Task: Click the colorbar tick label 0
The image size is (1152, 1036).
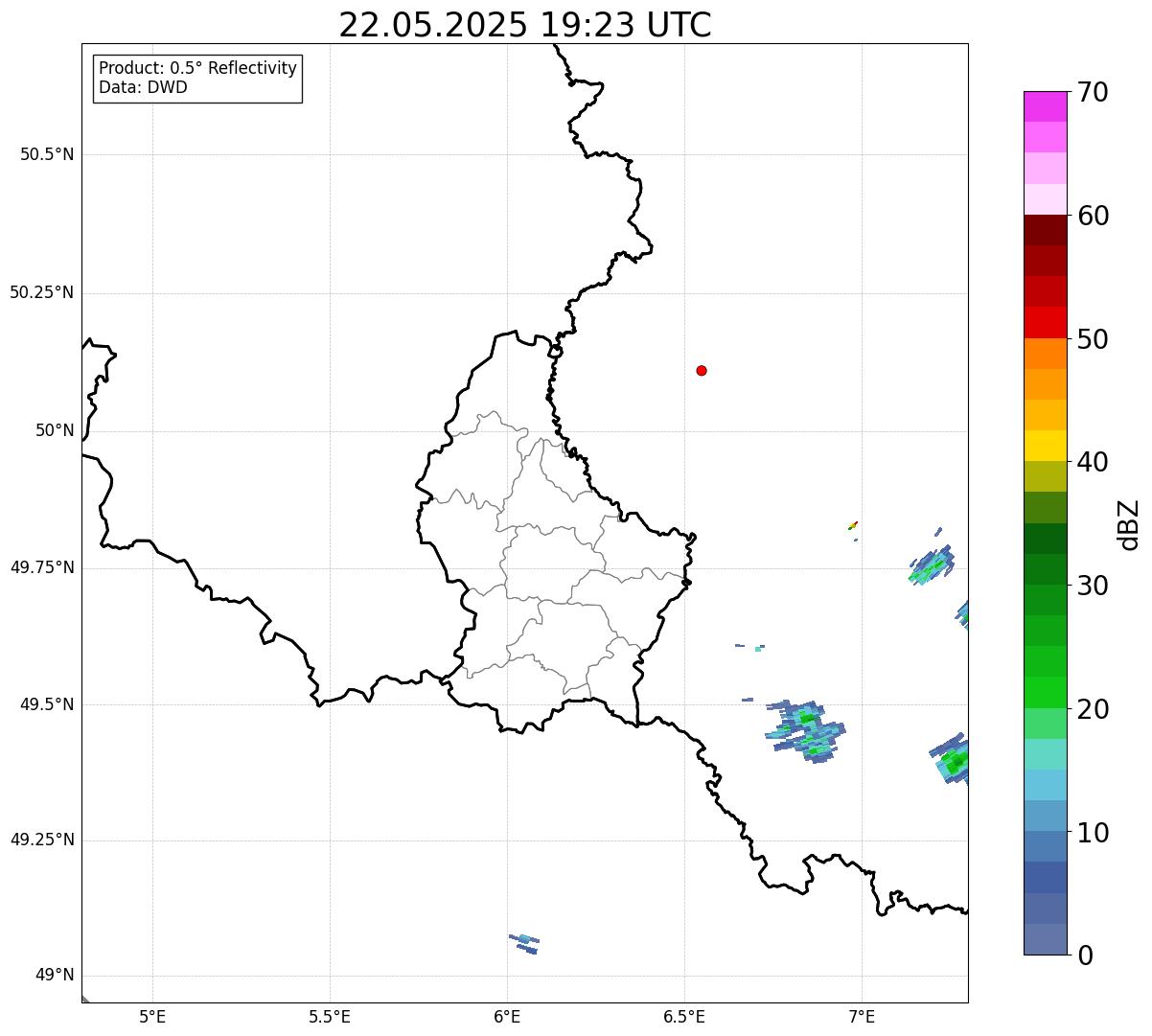Action: coord(1085,955)
